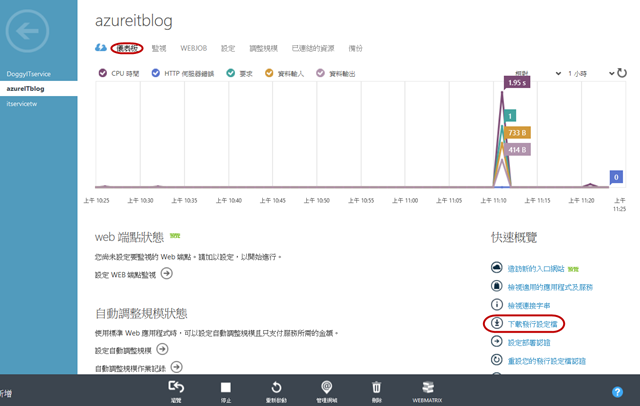Click arrow next to 設定自動調整規模
This screenshot has height=406, width=640.
tap(162, 349)
